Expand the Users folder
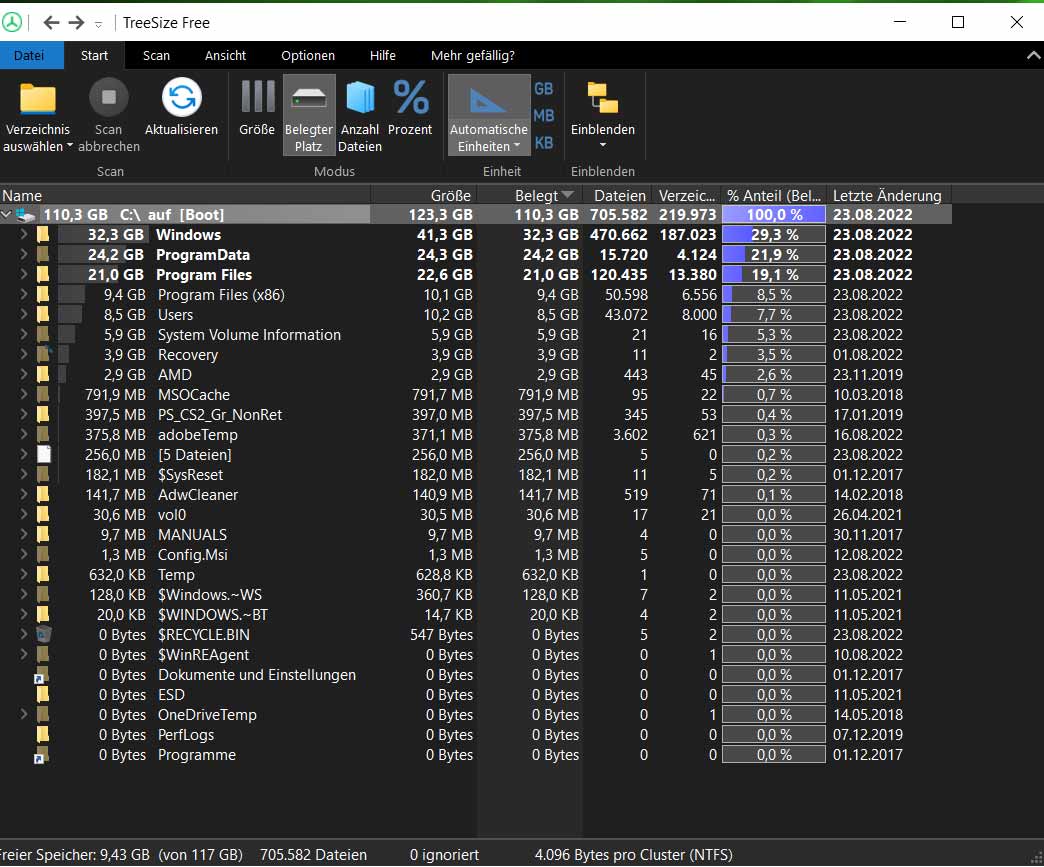This screenshot has width=1044, height=867. [24, 314]
